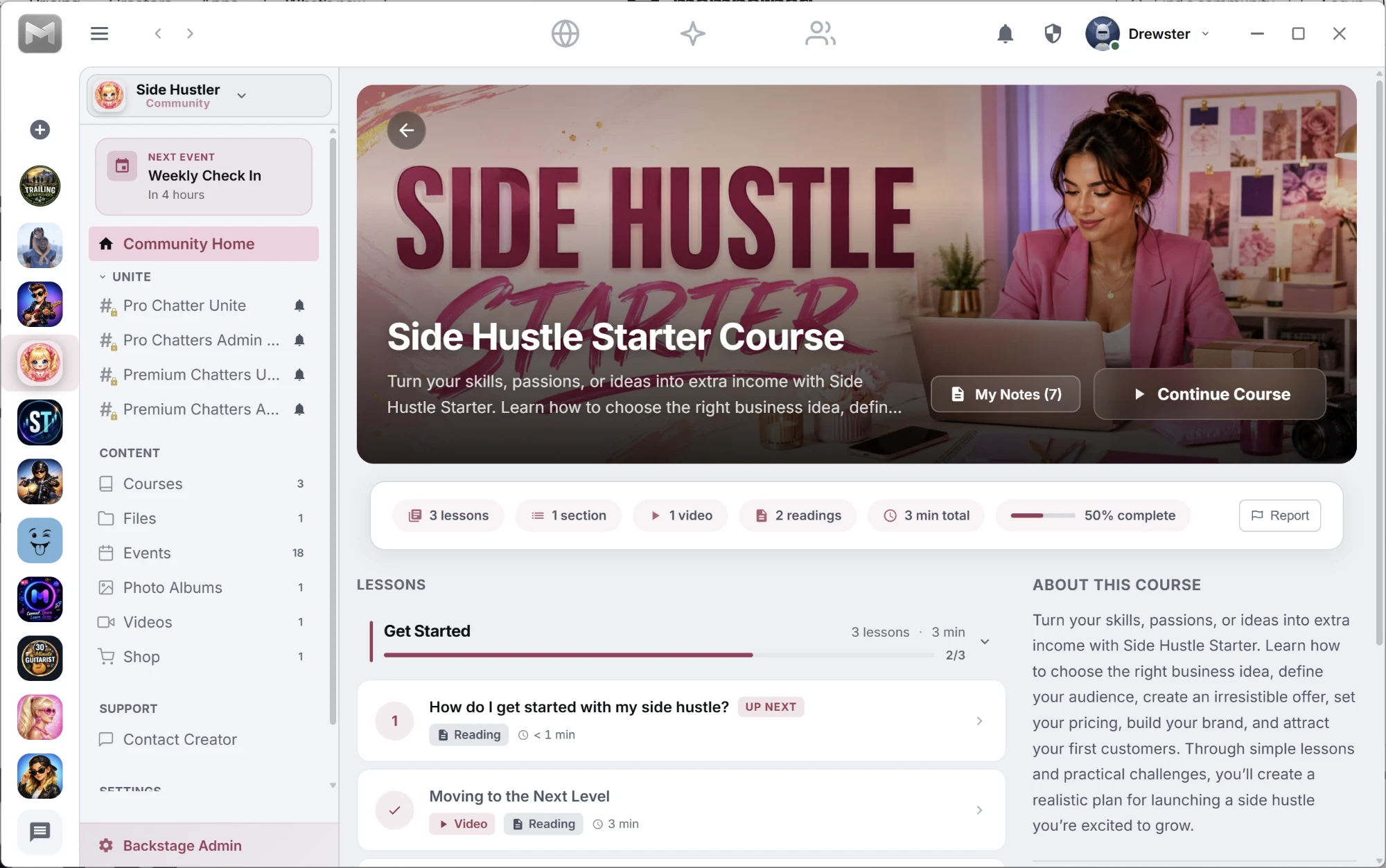Image resolution: width=1386 pixels, height=868 pixels.
Task: Click the 3 lessons stat chip
Action: tap(448, 515)
